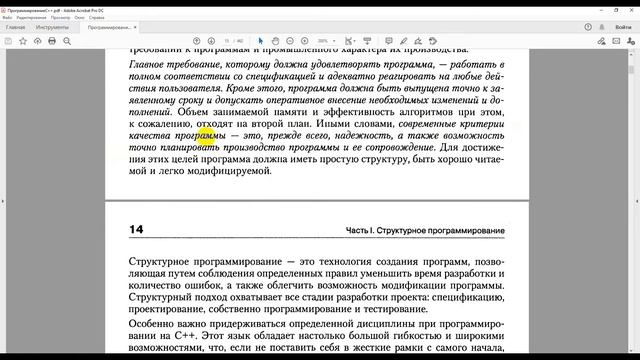Image resolution: width=640 pixels, height=360 pixels.
Task: Open the Find text magnifier icon
Action: click(67, 41)
